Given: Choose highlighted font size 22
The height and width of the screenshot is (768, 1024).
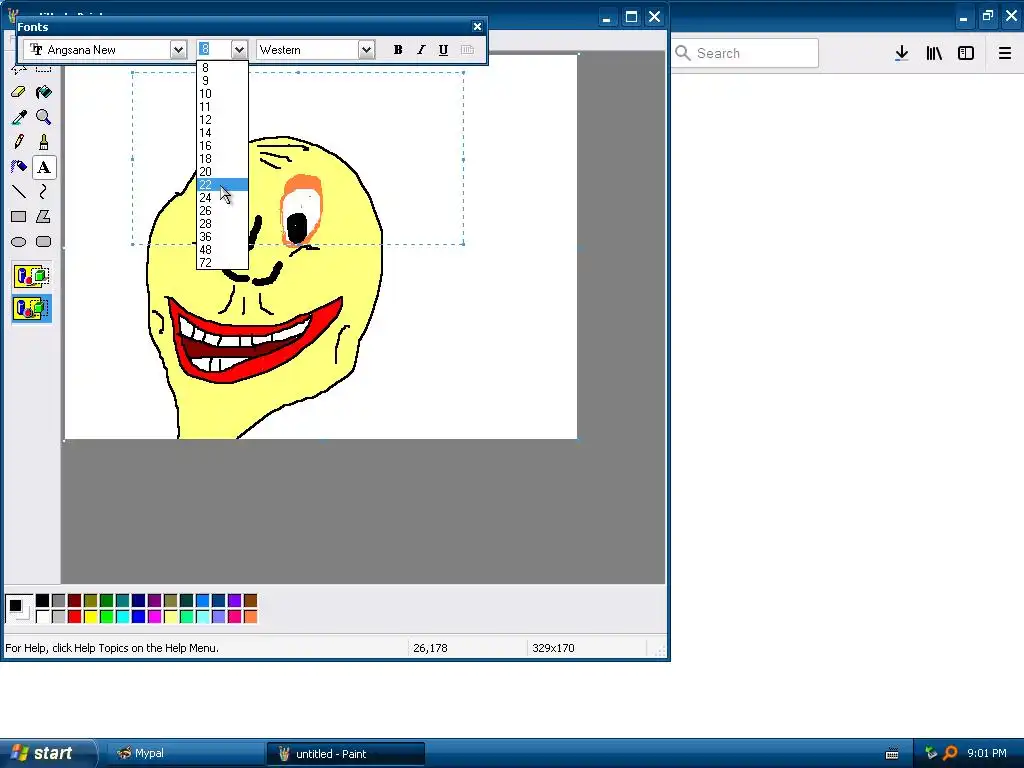Looking at the screenshot, I should [222, 185].
